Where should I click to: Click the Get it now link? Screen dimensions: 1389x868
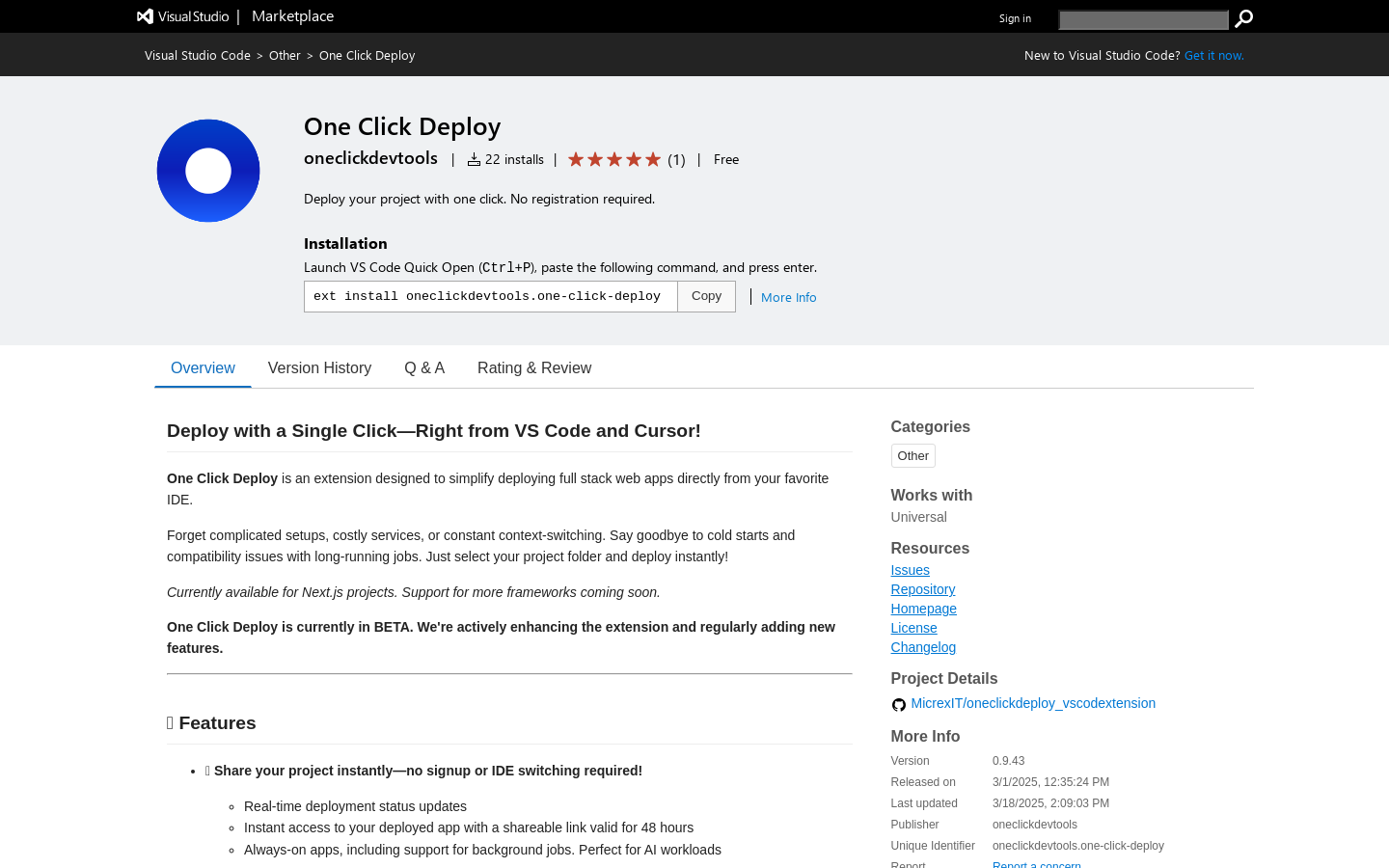[1213, 55]
